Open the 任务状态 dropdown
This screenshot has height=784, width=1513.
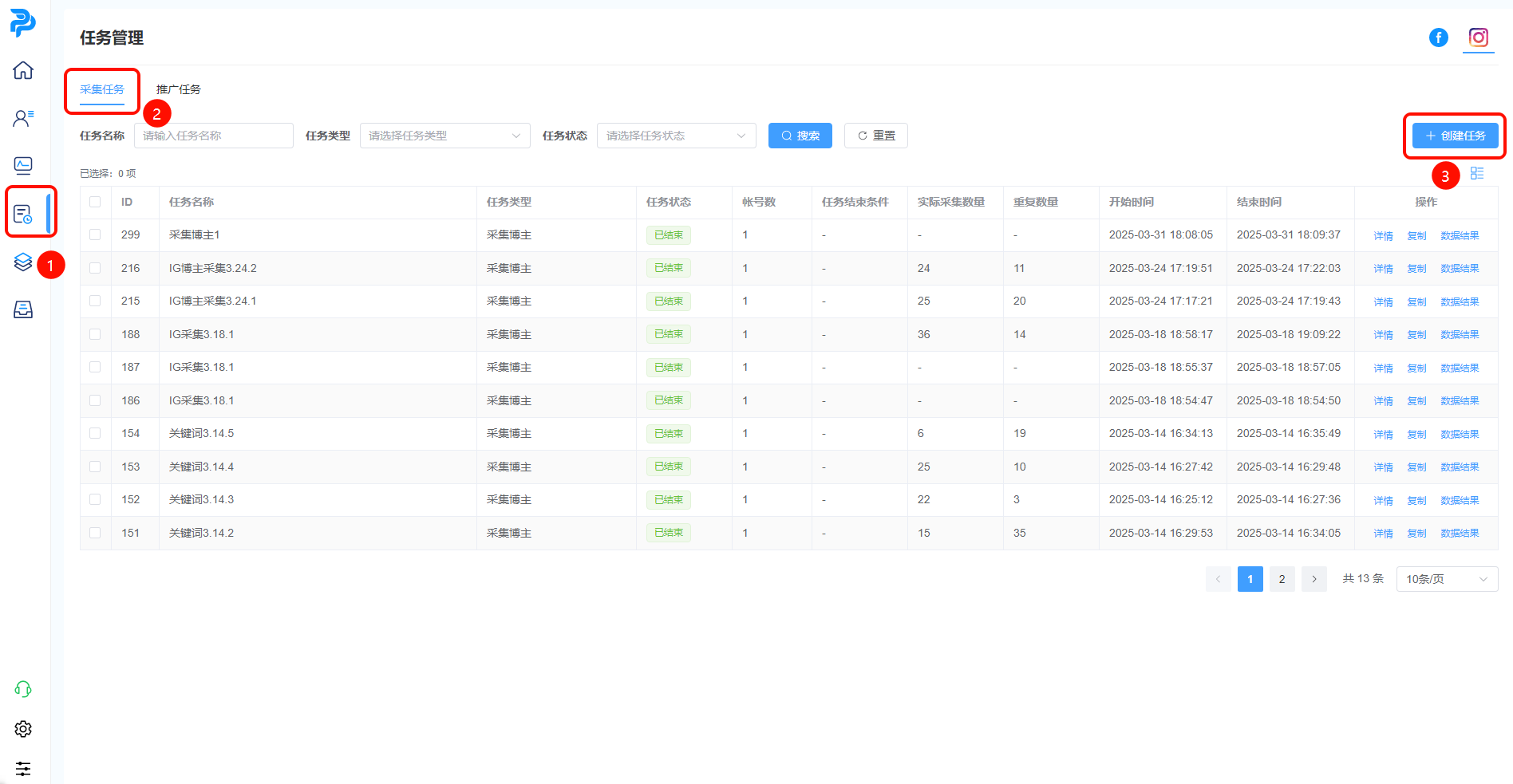click(x=676, y=136)
